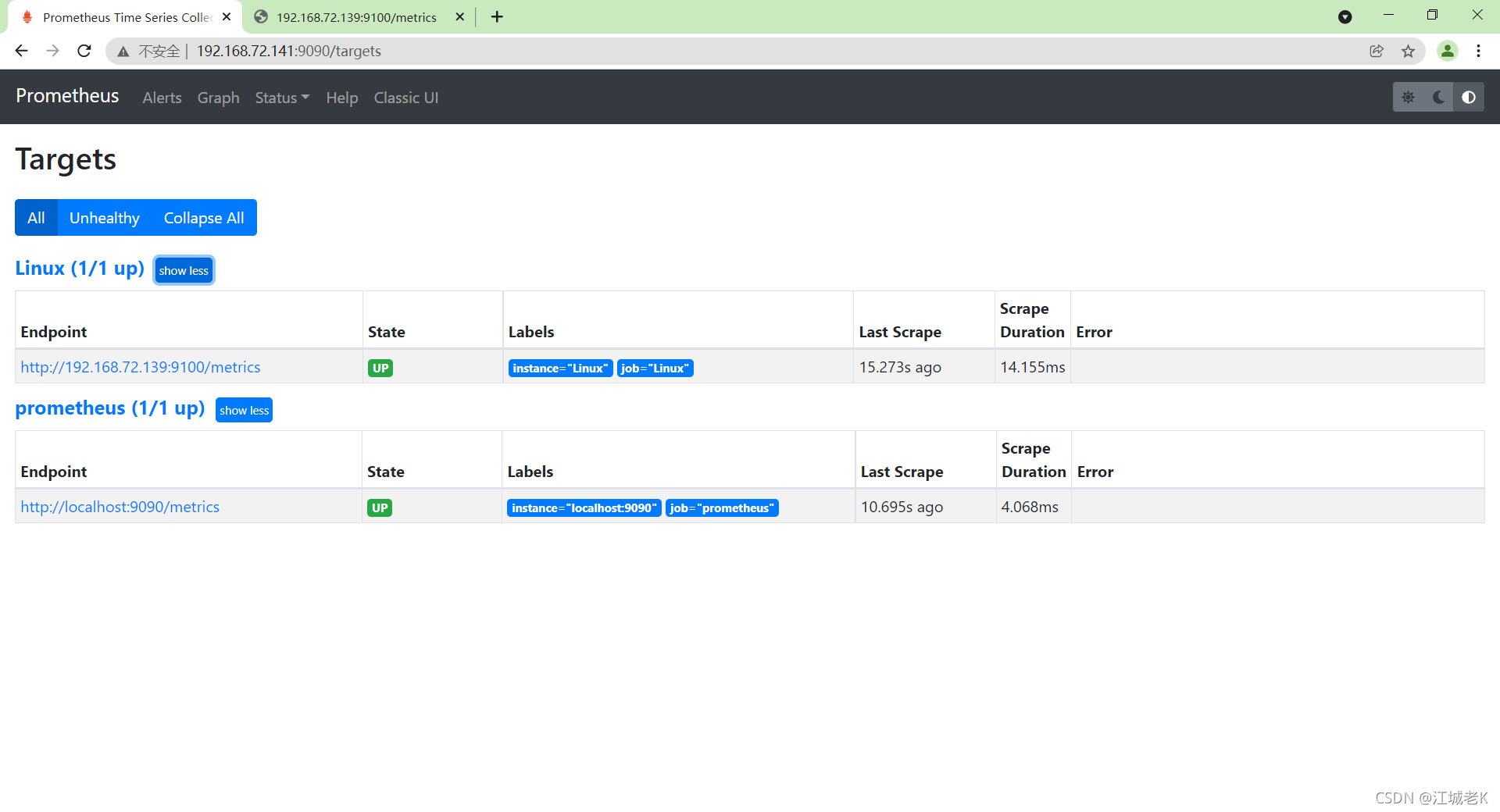The height and width of the screenshot is (812, 1500).
Task: Go back using browser back arrow
Action: [21, 51]
